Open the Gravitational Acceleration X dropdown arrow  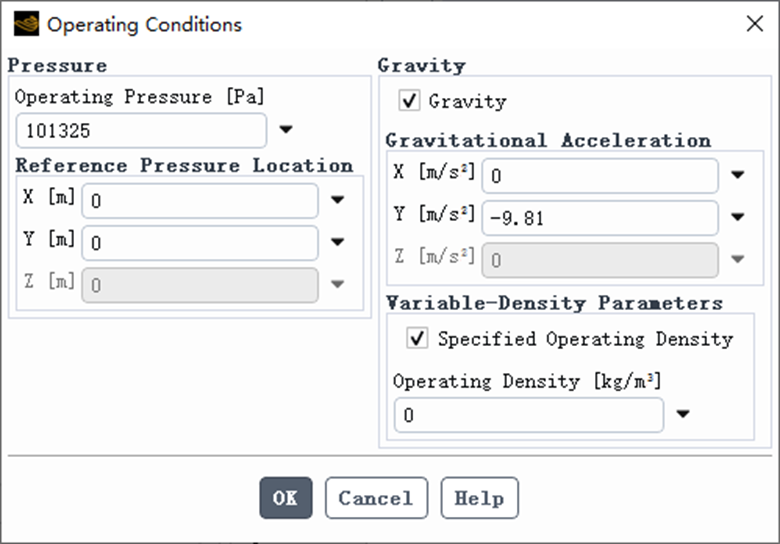737,175
